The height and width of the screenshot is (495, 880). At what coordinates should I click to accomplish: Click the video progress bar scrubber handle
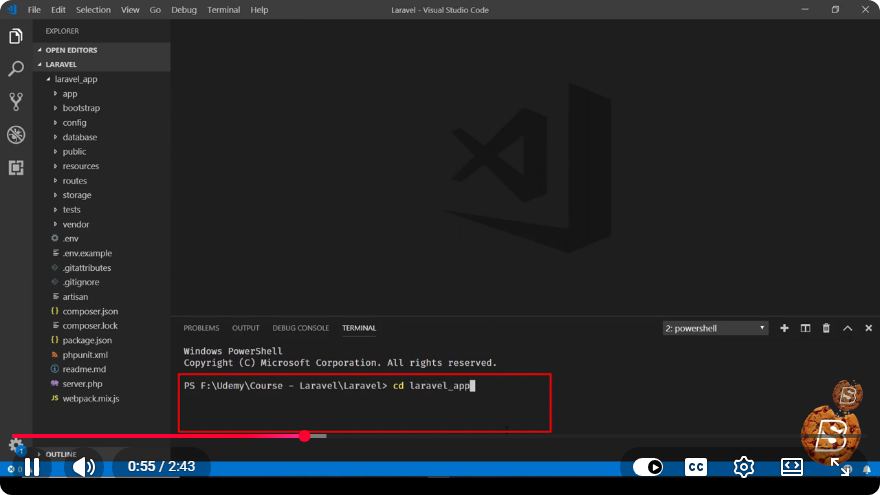coord(305,436)
